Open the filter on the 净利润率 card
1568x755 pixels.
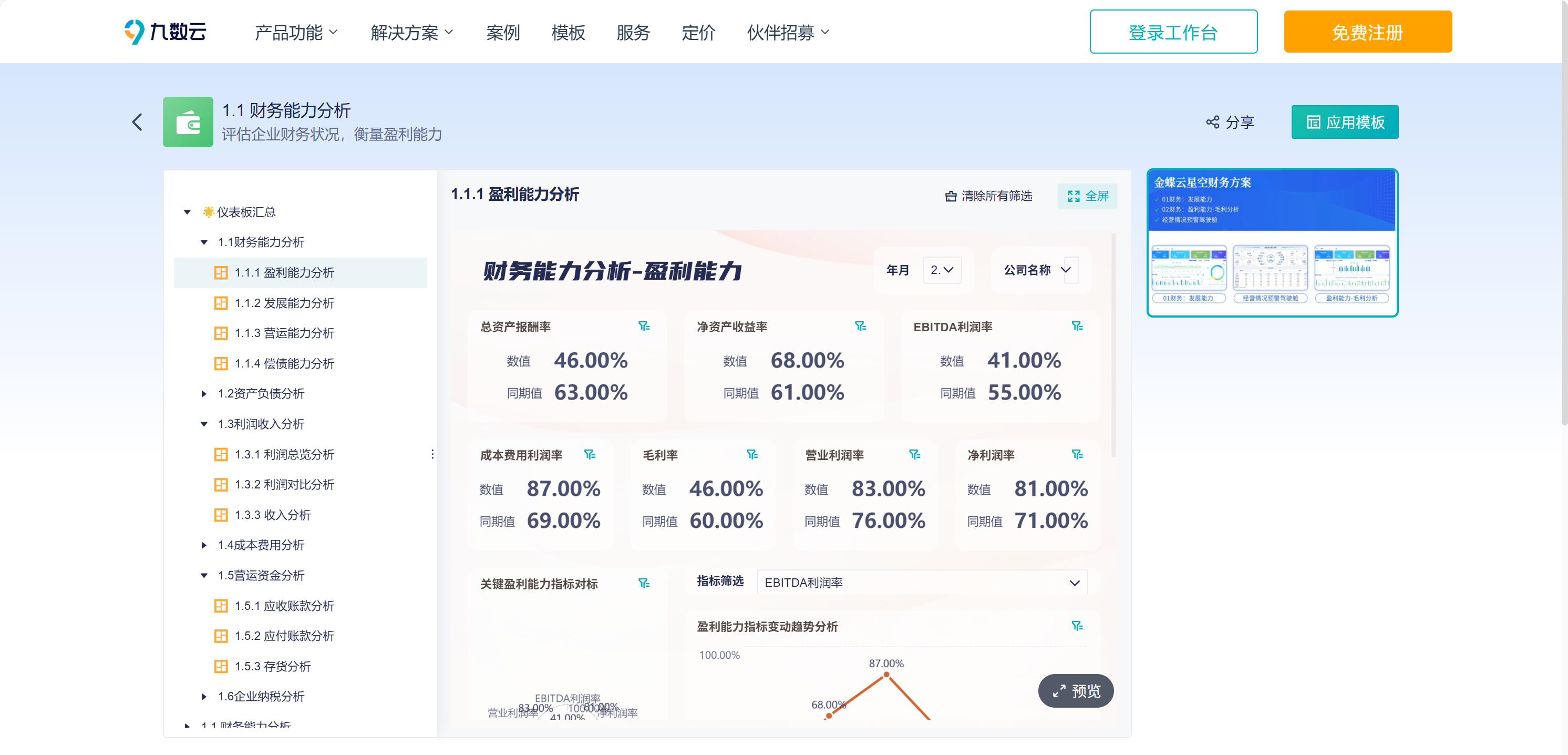[1077, 454]
